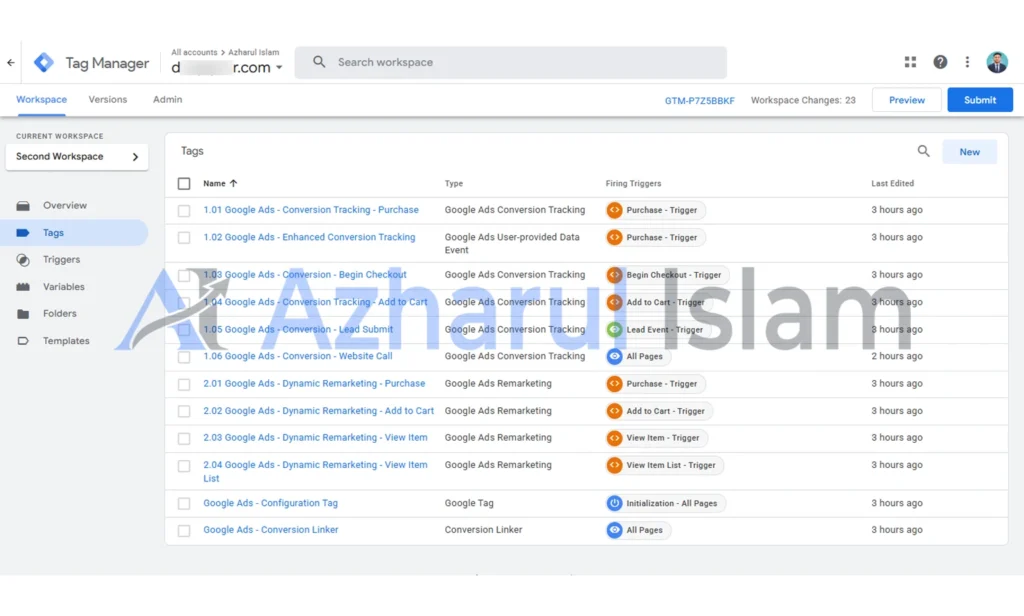Click the Templates sidebar icon
Screen dimensions: 1024x616
point(23,341)
